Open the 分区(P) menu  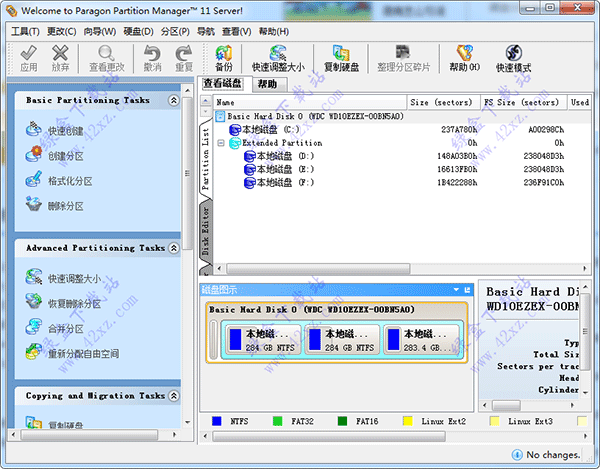(x=175, y=31)
